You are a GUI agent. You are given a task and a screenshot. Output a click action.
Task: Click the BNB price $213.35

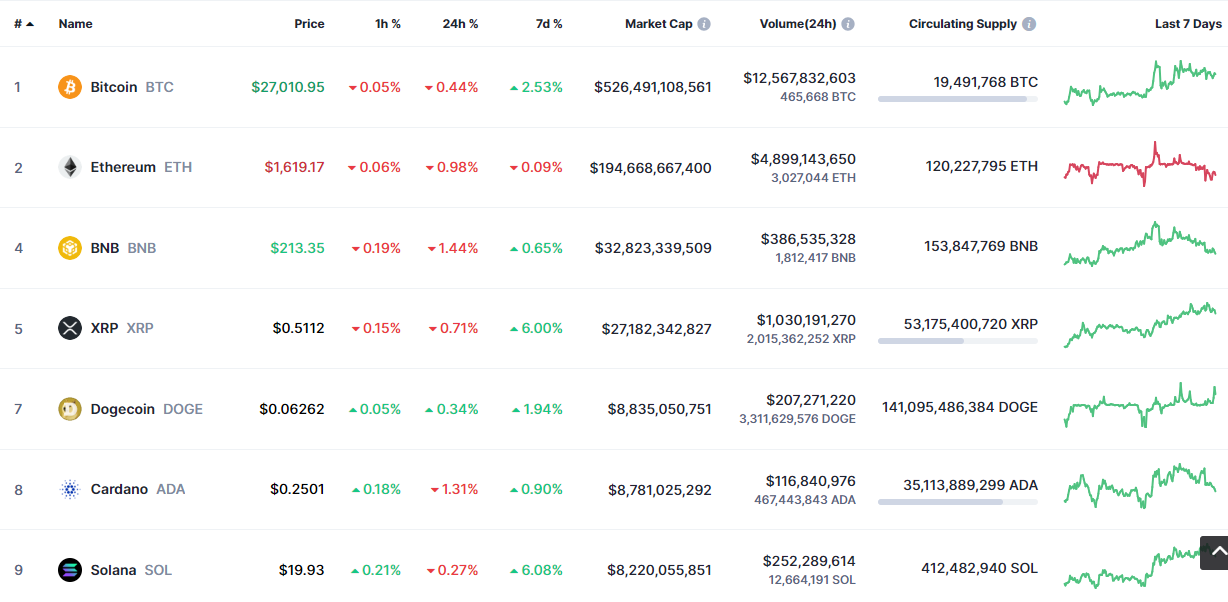(298, 248)
